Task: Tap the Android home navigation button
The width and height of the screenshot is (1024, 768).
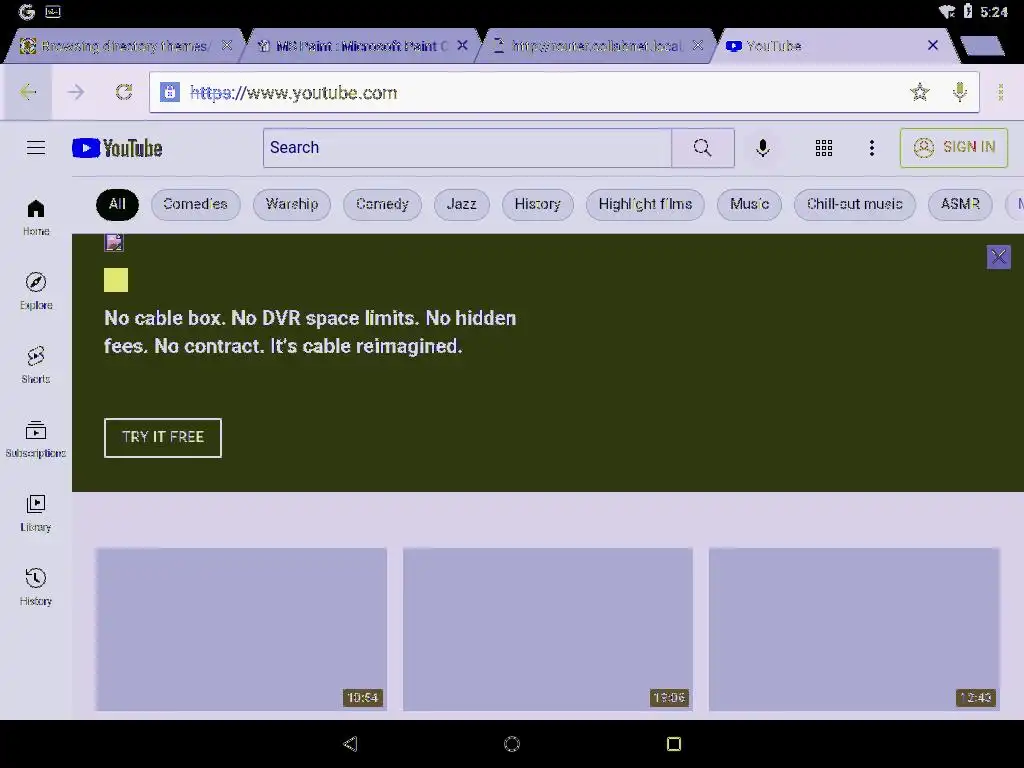Action: [512, 744]
